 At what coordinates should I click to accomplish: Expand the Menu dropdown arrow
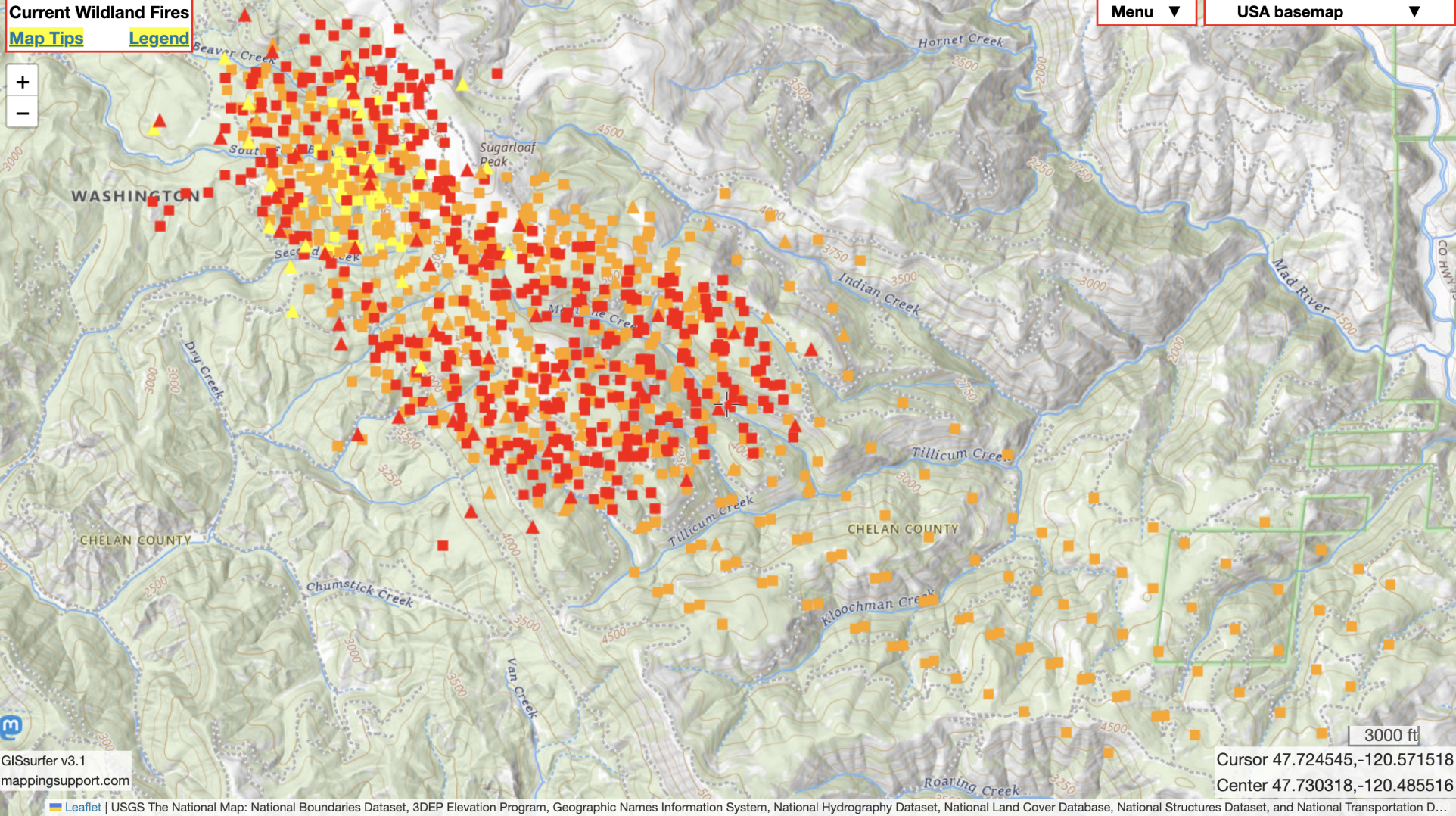pos(1172,12)
